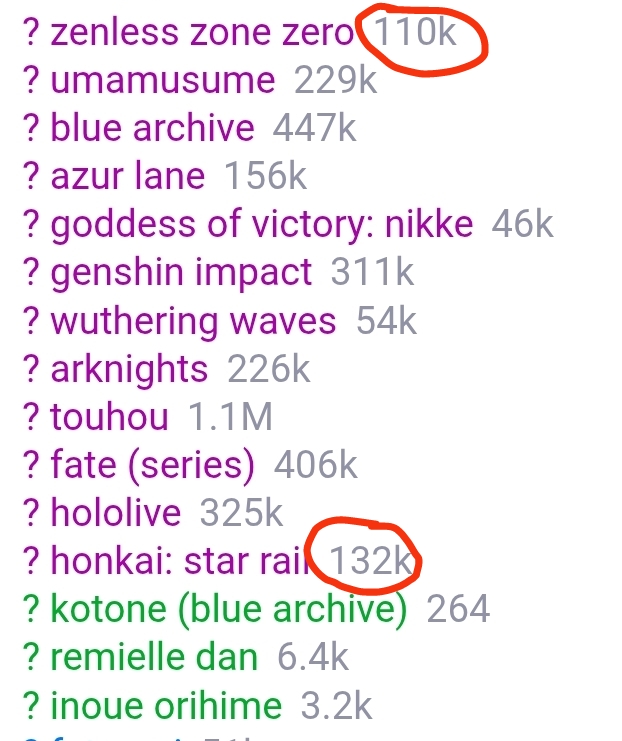Open the hololive tag link
The width and height of the screenshot is (622, 741).
(x=115, y=513)
